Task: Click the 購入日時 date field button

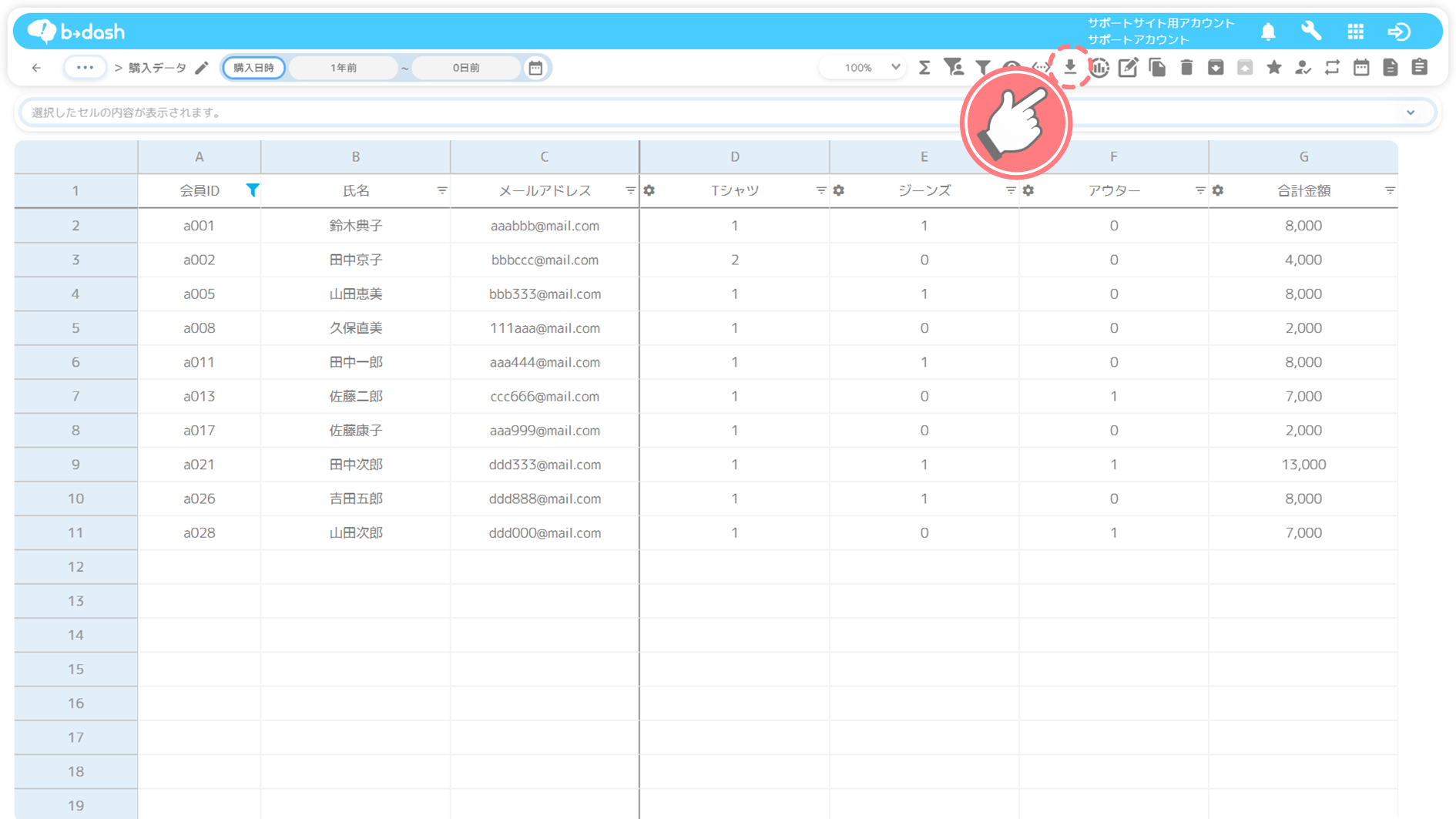Action: [254, 68]
